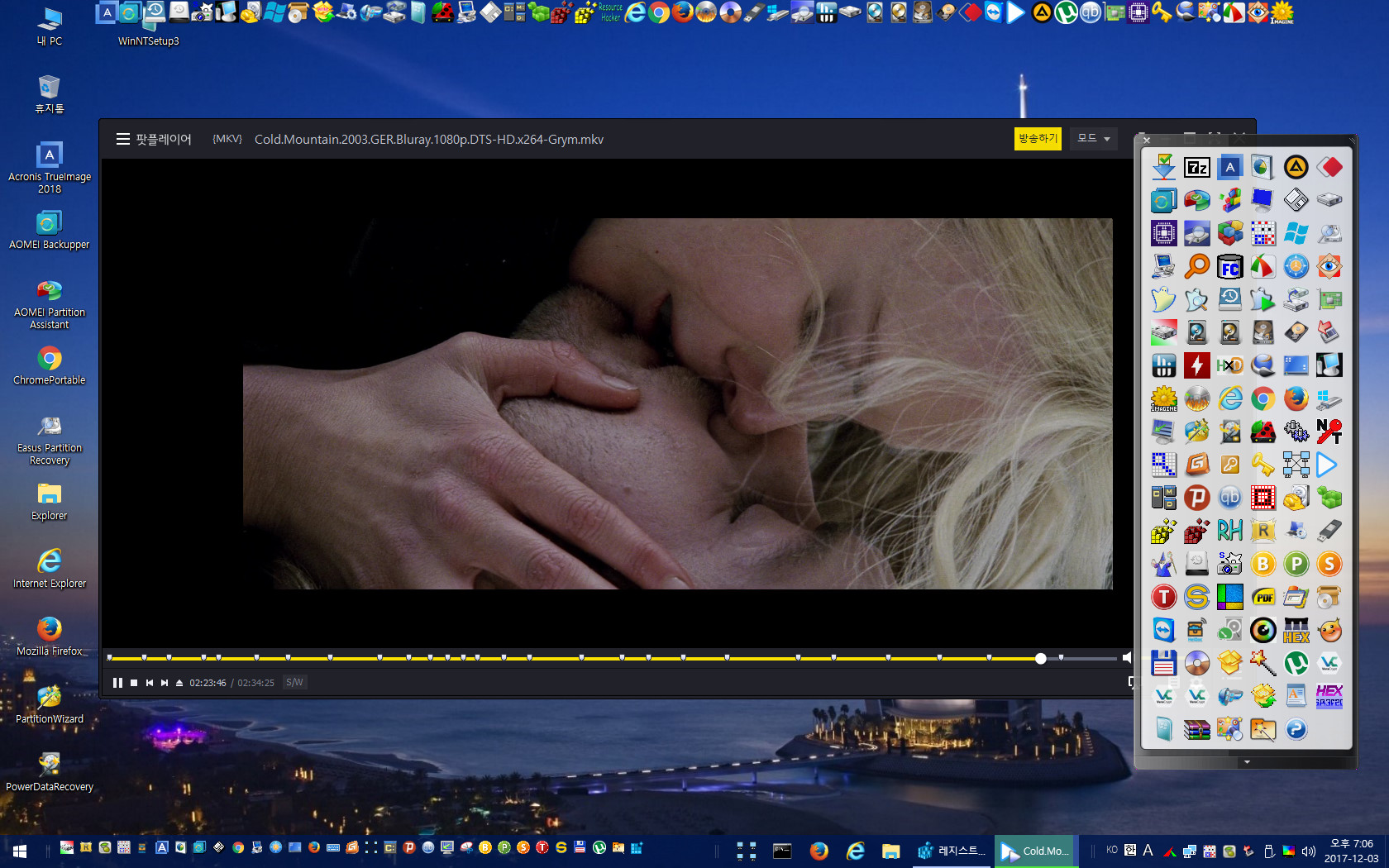This screenshot has width=1389, height=868.
Task: Skip to the previous file in PotPlayer
Action: [150, 683]
